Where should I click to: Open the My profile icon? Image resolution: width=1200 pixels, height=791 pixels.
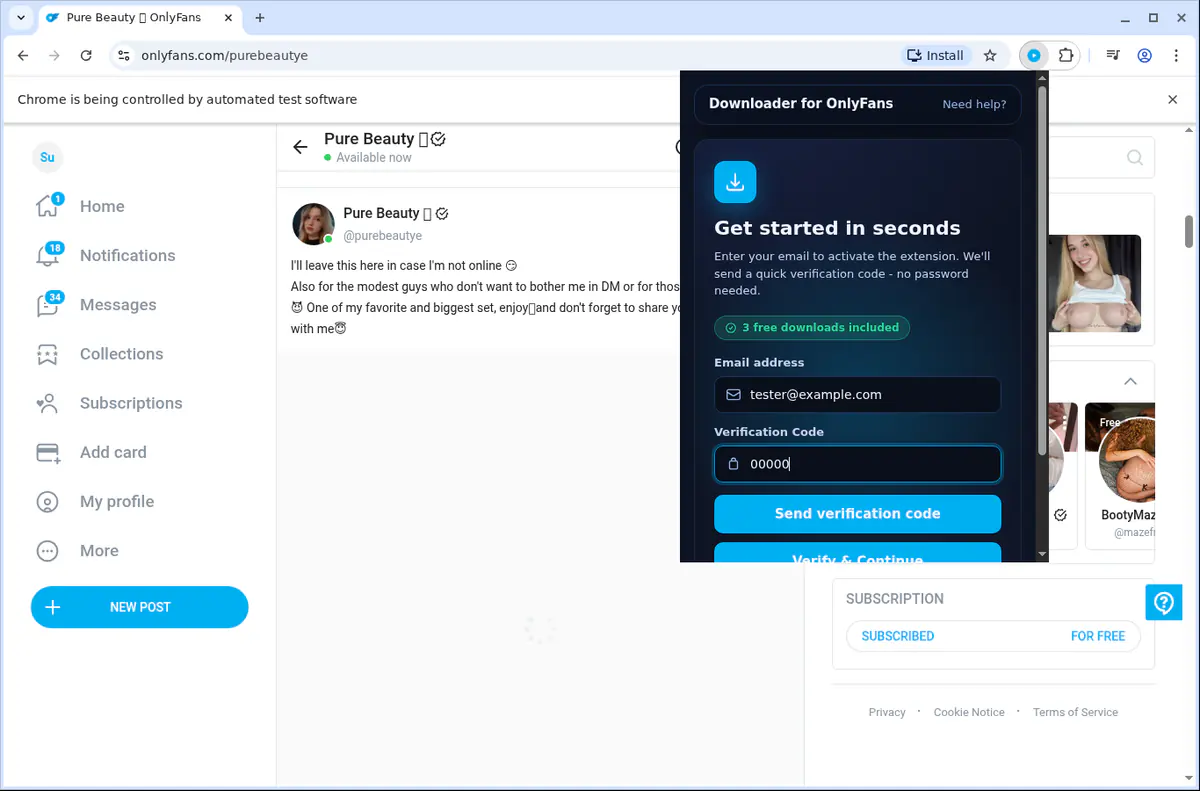coord(47,502)
